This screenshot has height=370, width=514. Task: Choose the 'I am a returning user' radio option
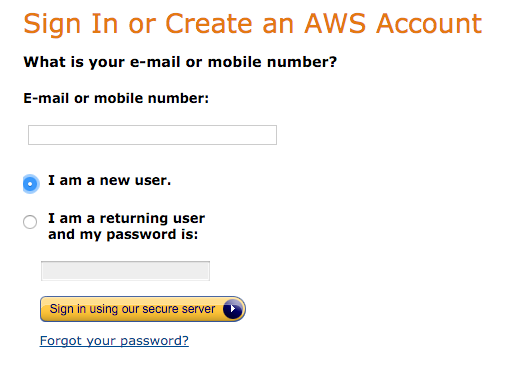[30, 222]
